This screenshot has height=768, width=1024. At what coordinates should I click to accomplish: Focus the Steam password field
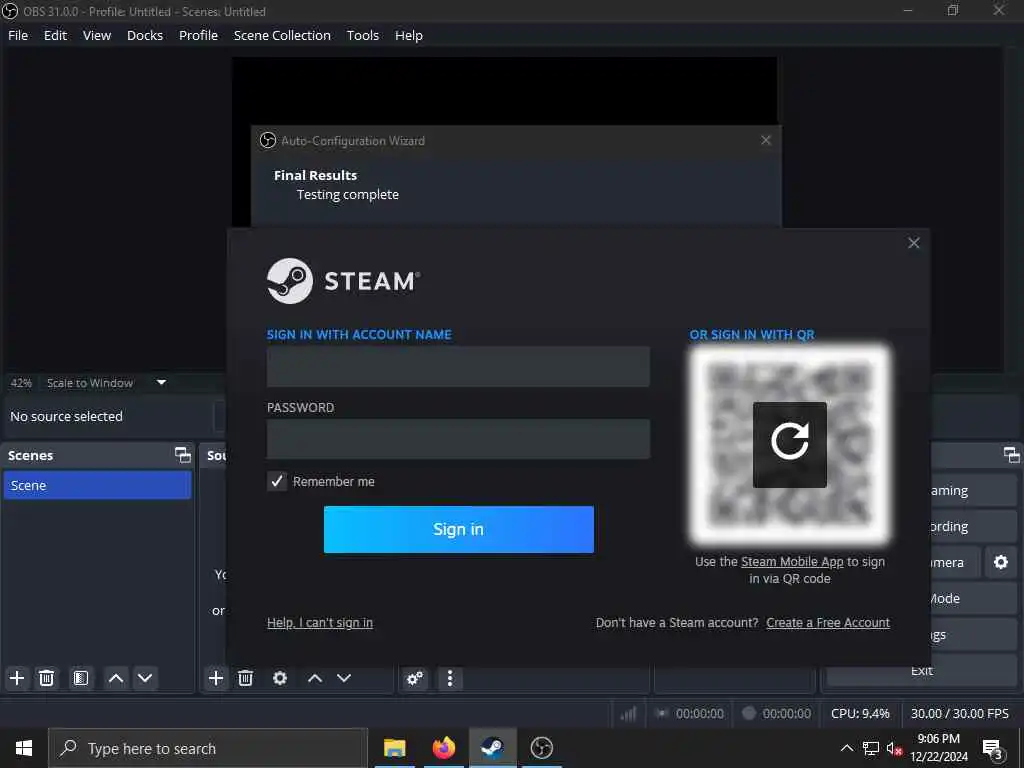458,438
